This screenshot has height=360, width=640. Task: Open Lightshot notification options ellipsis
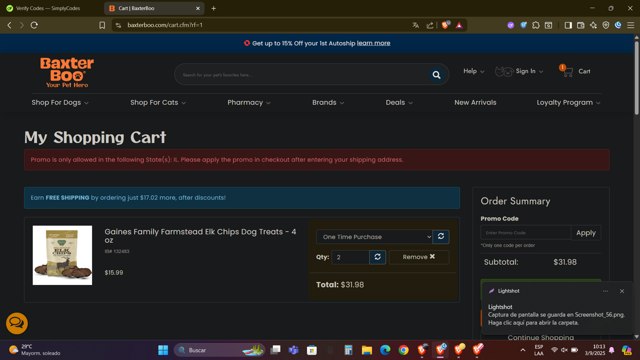click(x=605, y=291)
